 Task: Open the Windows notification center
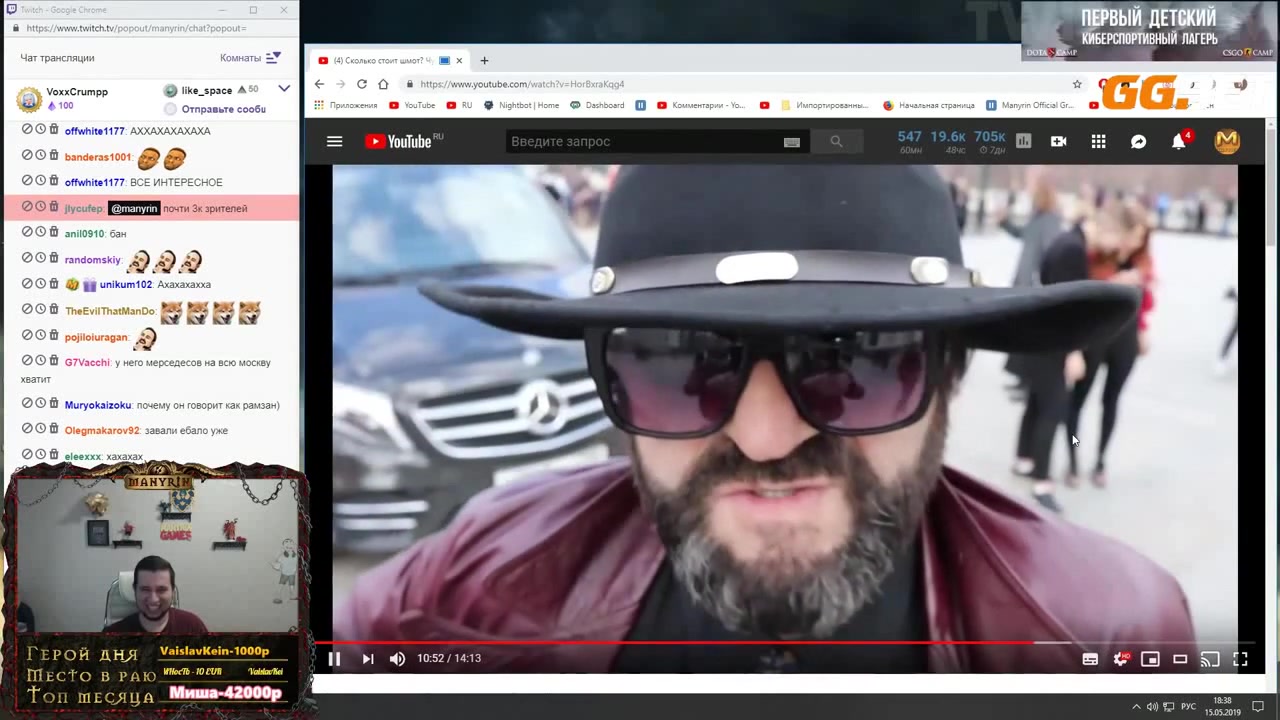click(x=1258, y=707)
